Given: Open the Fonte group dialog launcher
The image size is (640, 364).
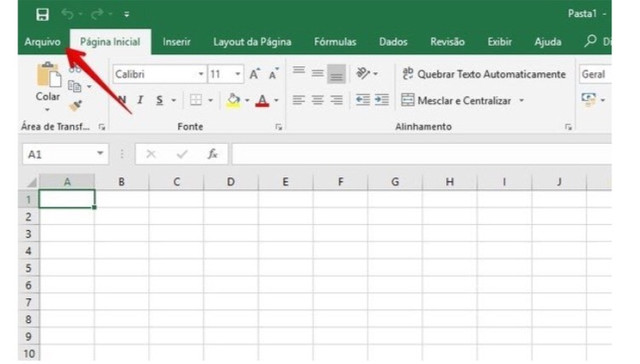Looking at the screenshot, I should 278,127.
